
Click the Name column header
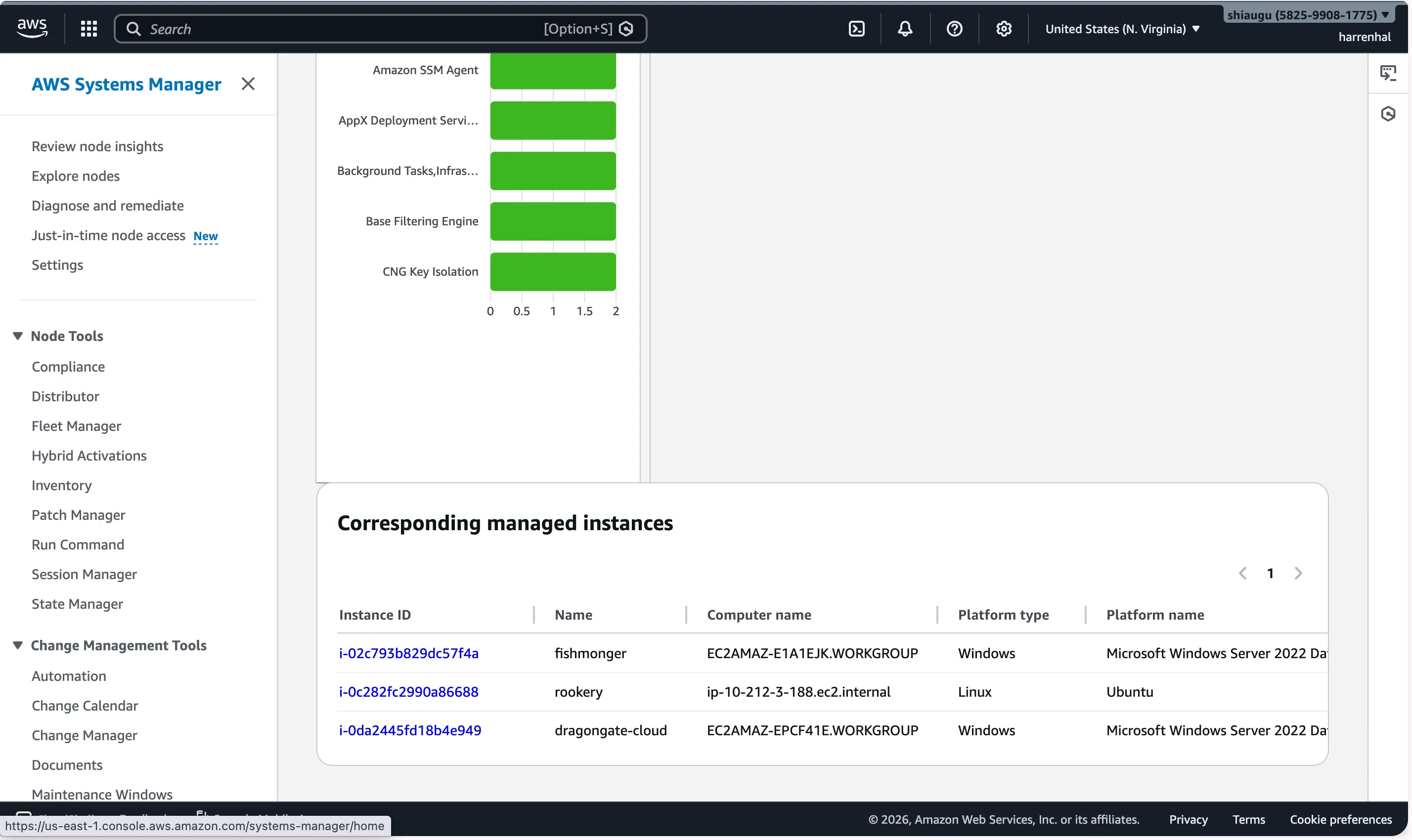[573, 615]
